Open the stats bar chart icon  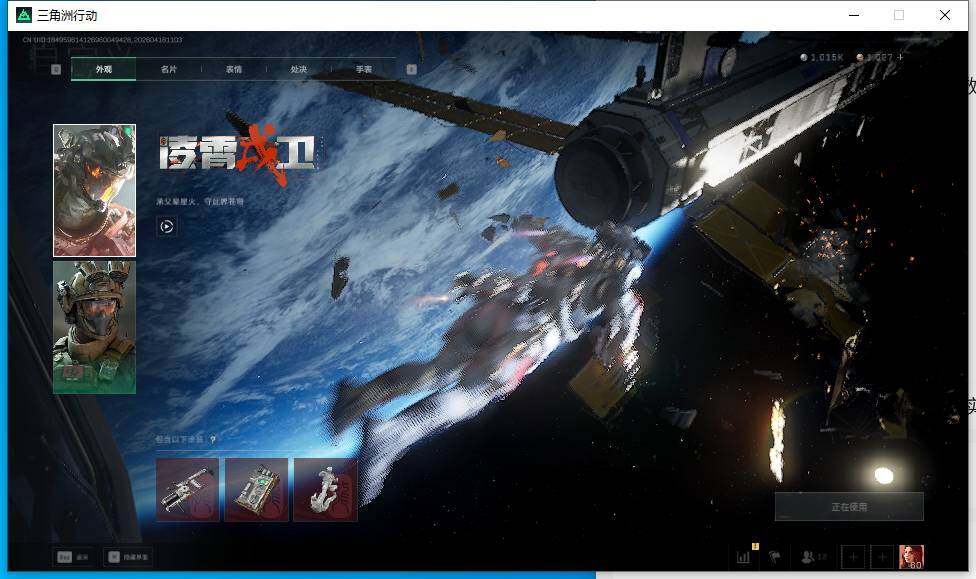(743, 557)
